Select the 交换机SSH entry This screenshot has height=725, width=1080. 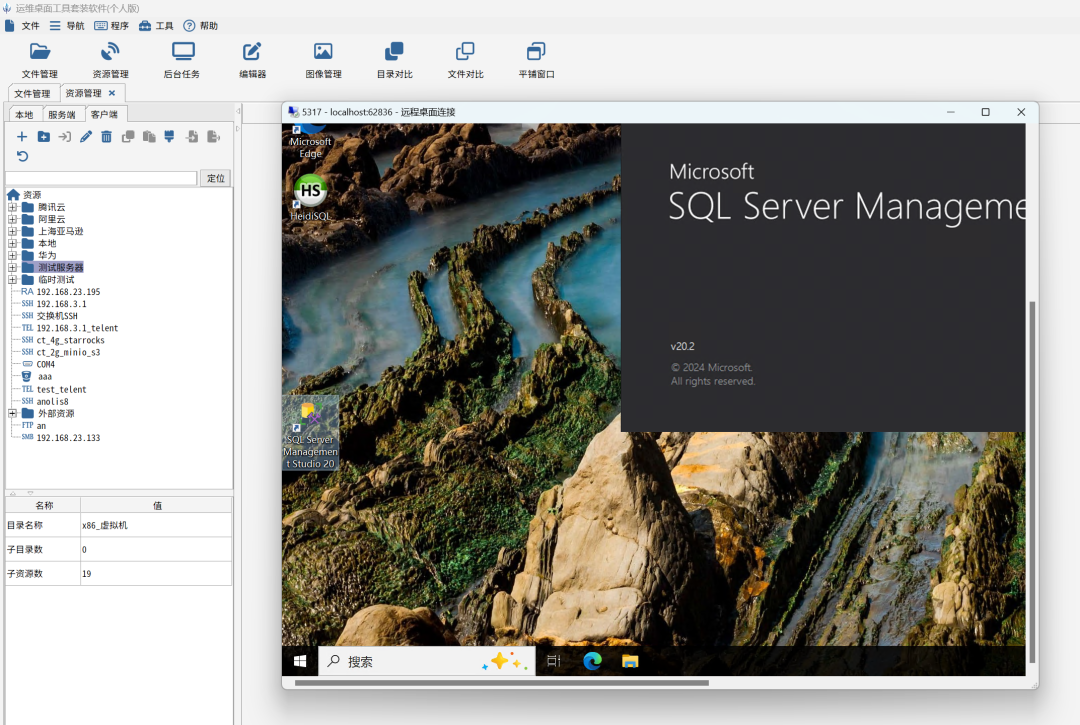50,316
